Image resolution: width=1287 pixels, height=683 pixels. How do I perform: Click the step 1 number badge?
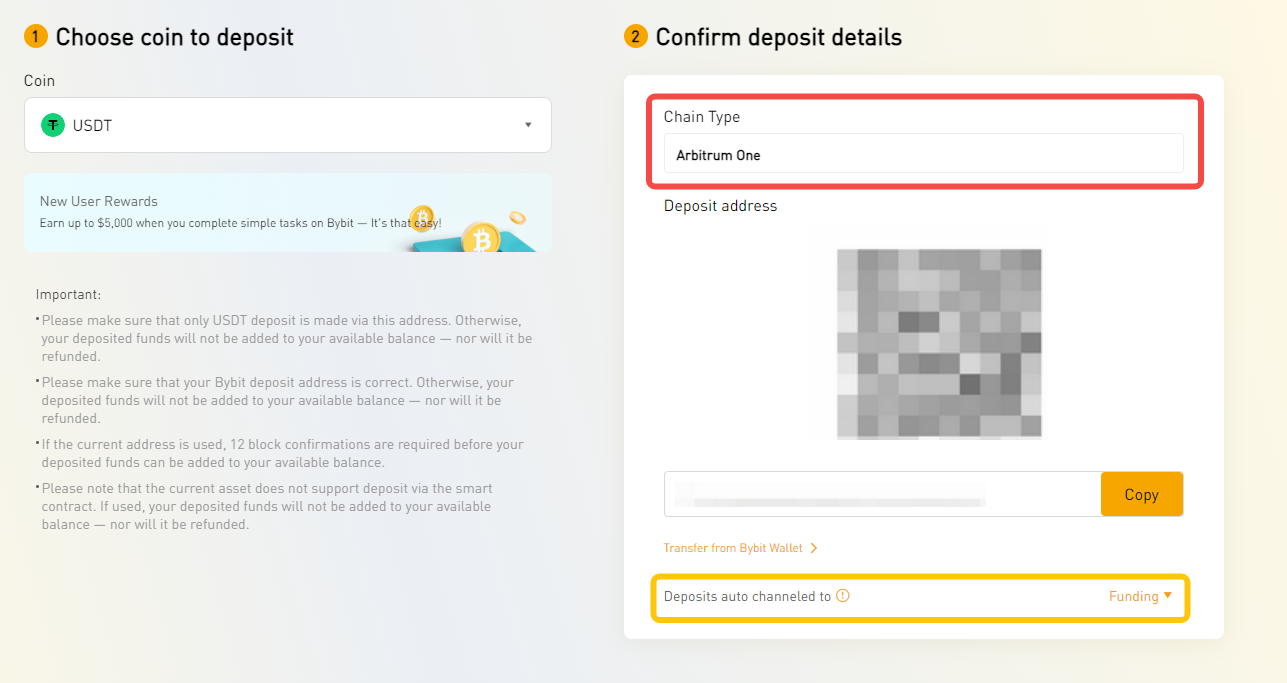[35, 37]
